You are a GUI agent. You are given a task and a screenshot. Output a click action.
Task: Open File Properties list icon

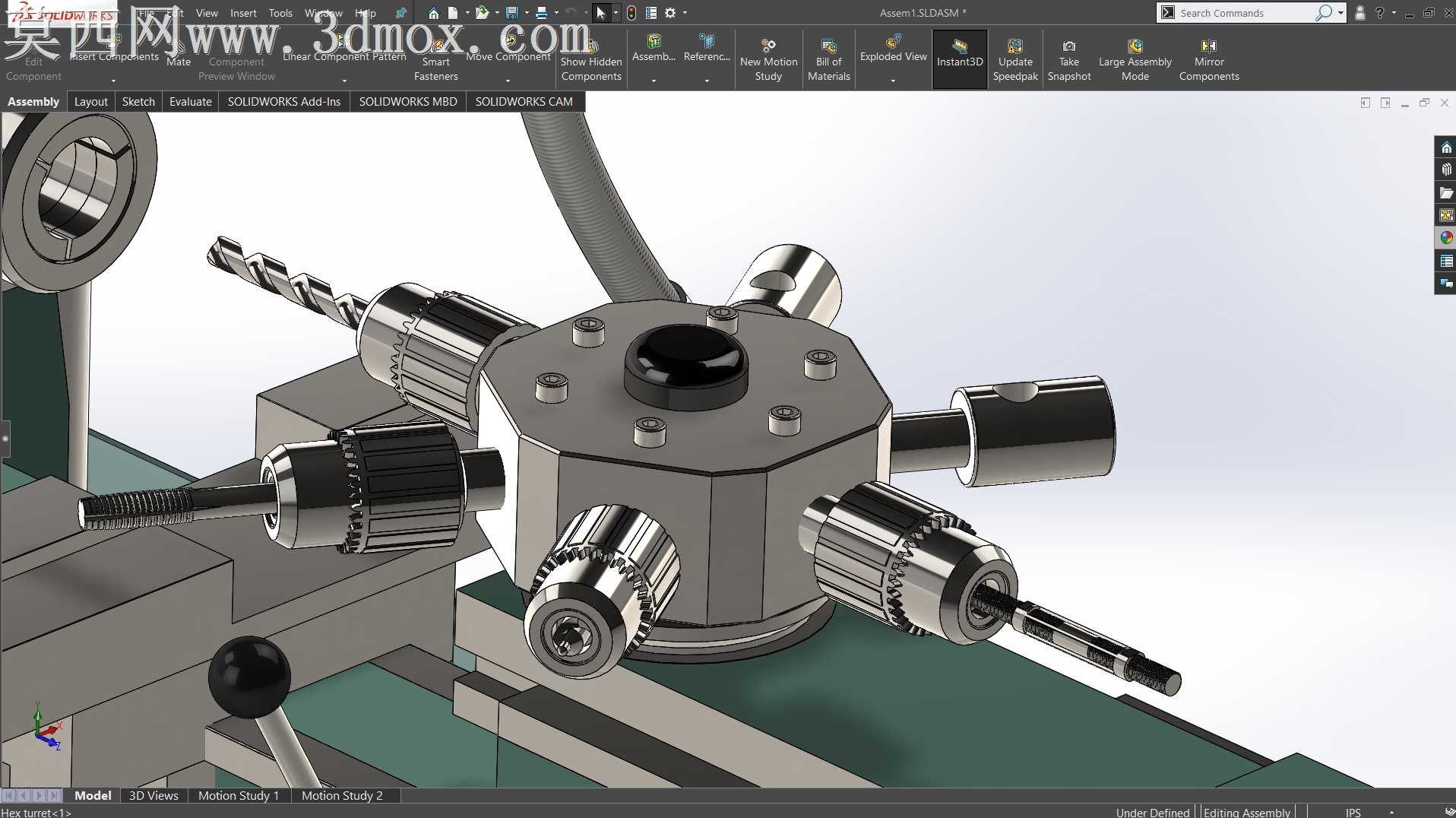coord(651,13)
